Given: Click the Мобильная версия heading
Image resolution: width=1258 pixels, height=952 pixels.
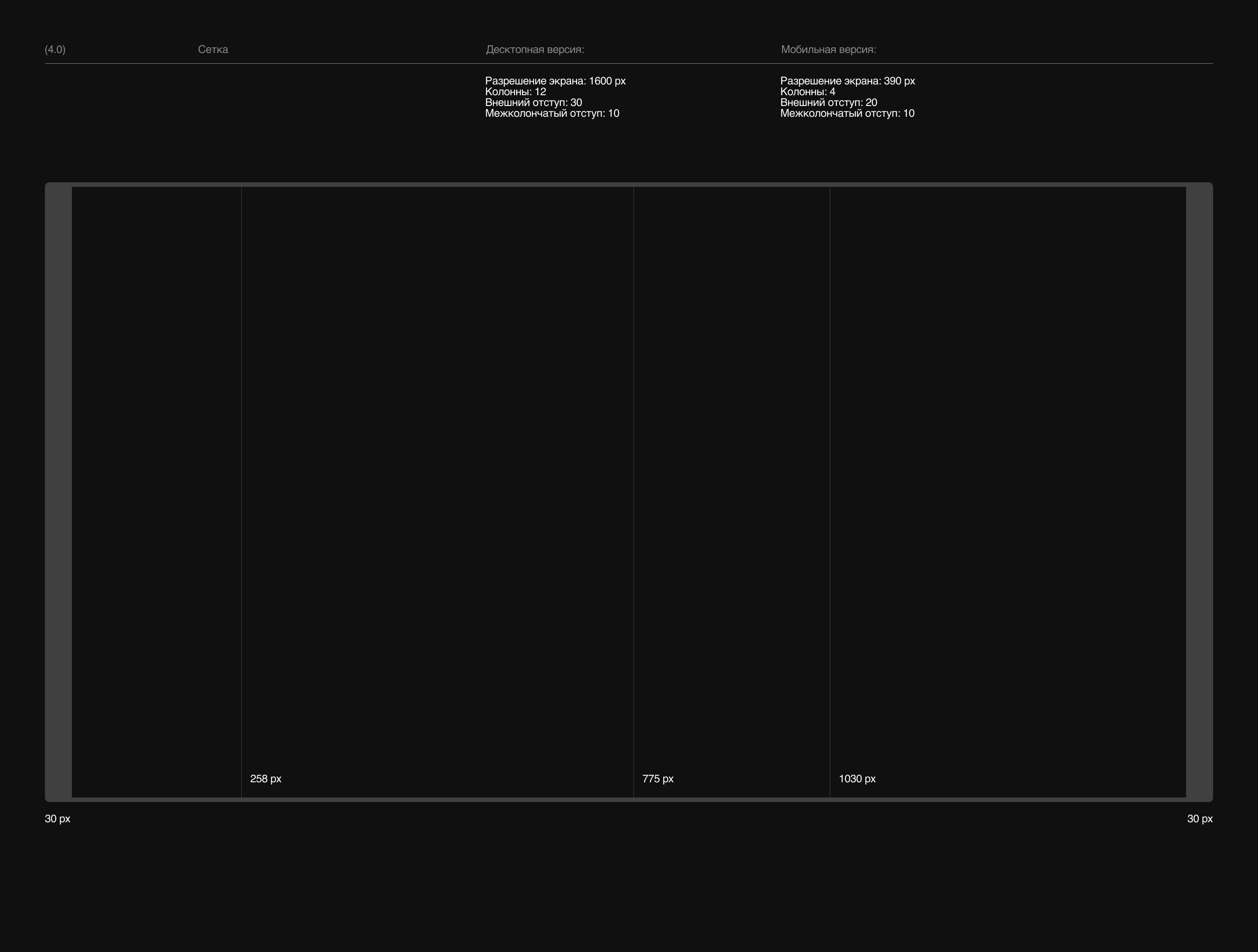Looking at the screenshot, I should 828,49.
